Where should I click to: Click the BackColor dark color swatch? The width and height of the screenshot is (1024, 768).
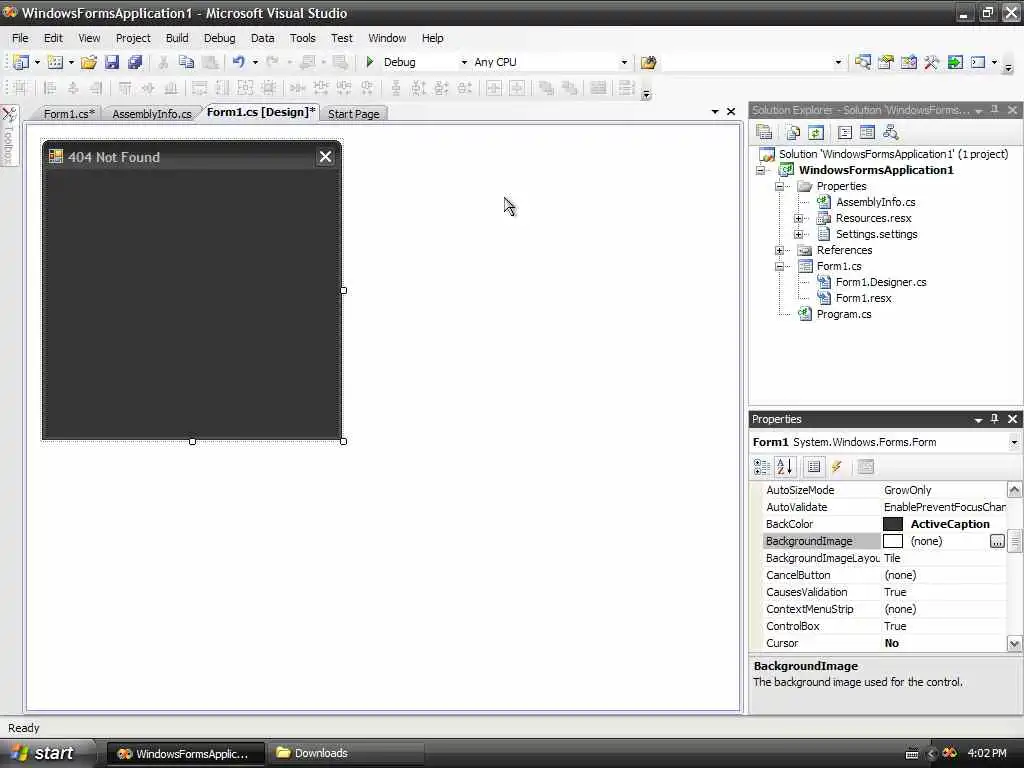[893, 524]
